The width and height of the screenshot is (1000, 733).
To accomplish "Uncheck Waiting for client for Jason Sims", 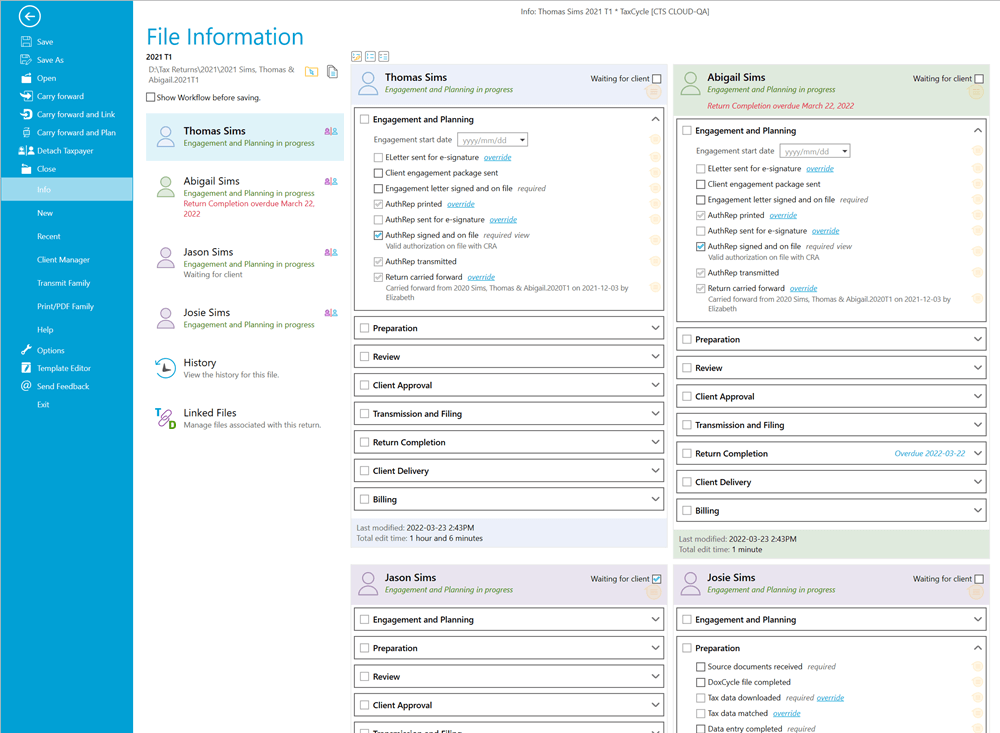I will point(657,579).
